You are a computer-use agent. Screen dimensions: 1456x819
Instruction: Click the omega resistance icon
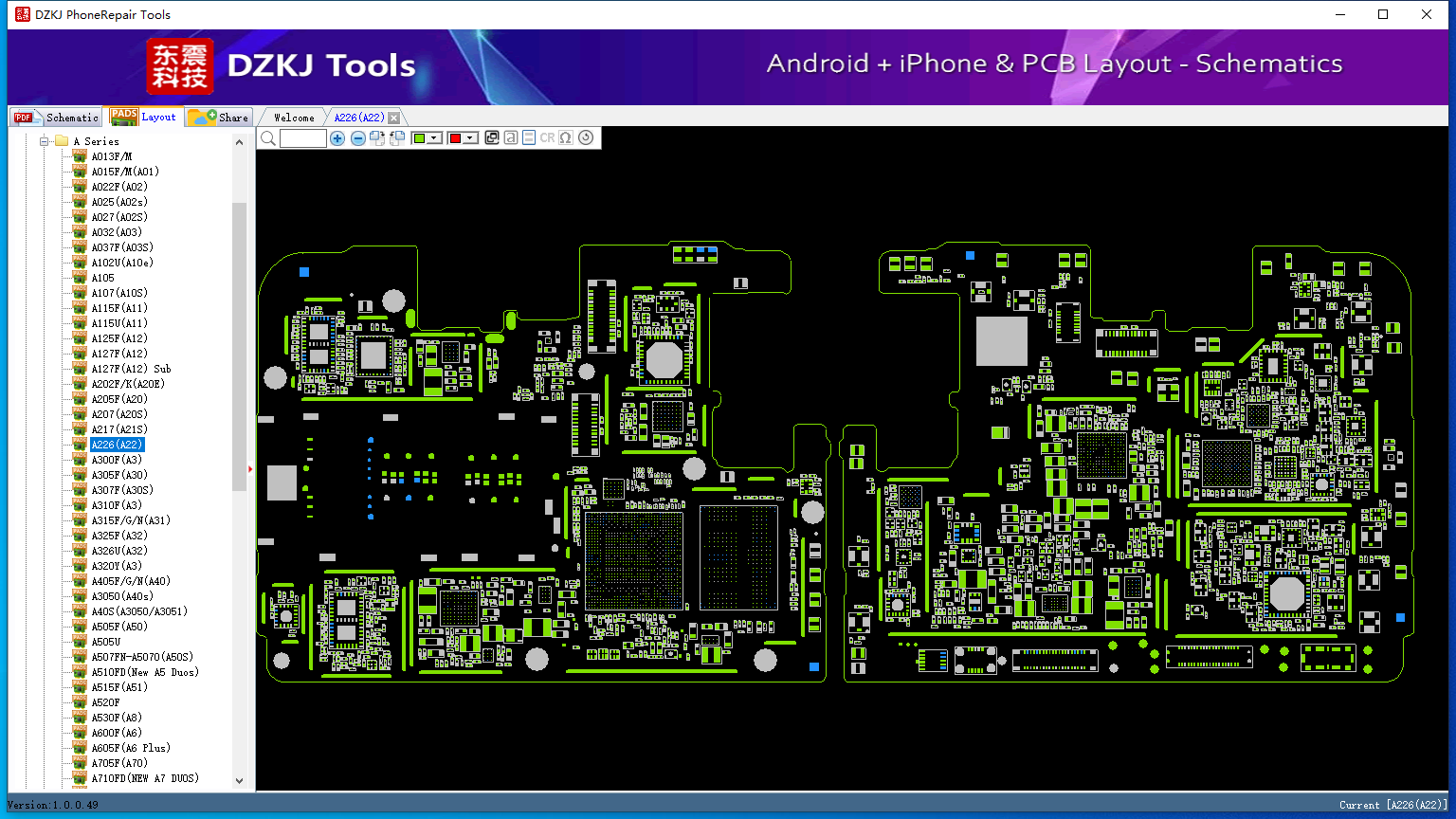566,137
